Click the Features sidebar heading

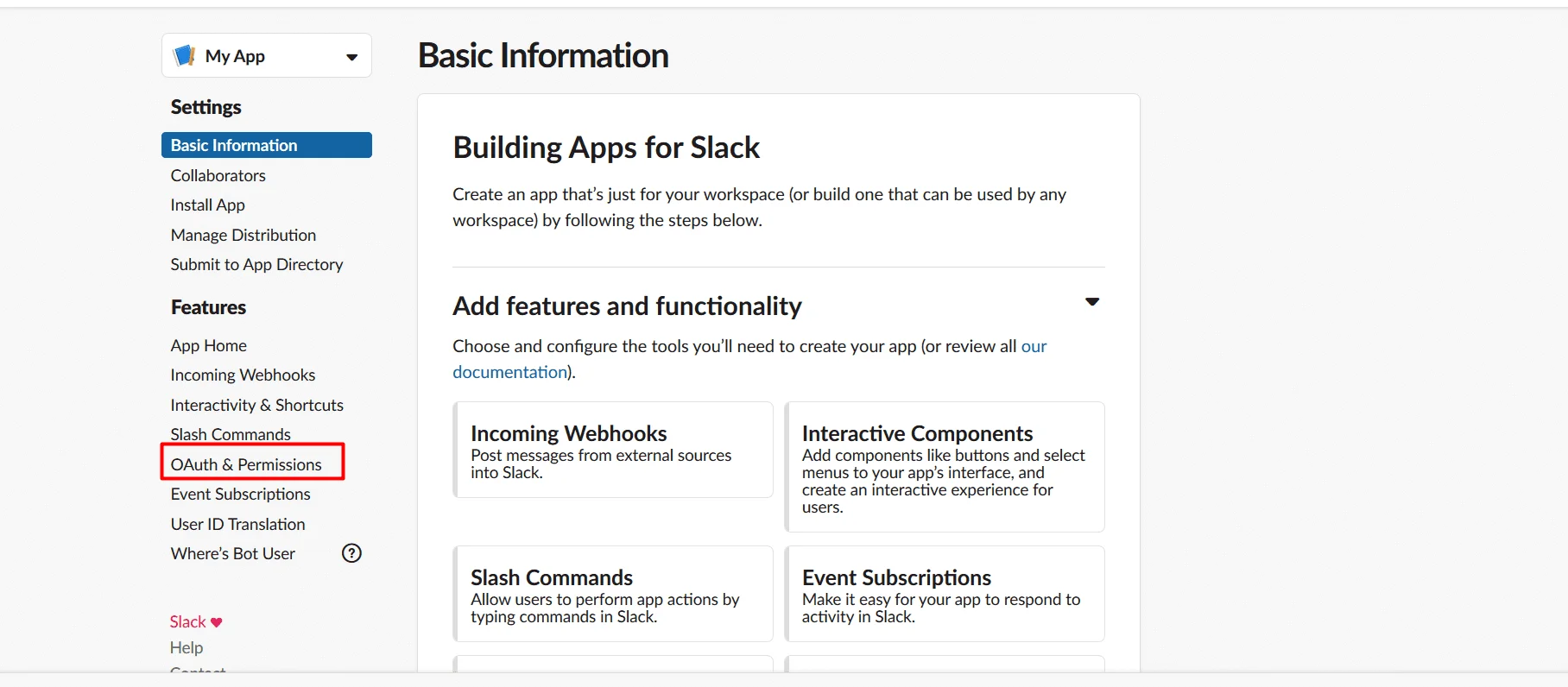[x=208, y=307]
